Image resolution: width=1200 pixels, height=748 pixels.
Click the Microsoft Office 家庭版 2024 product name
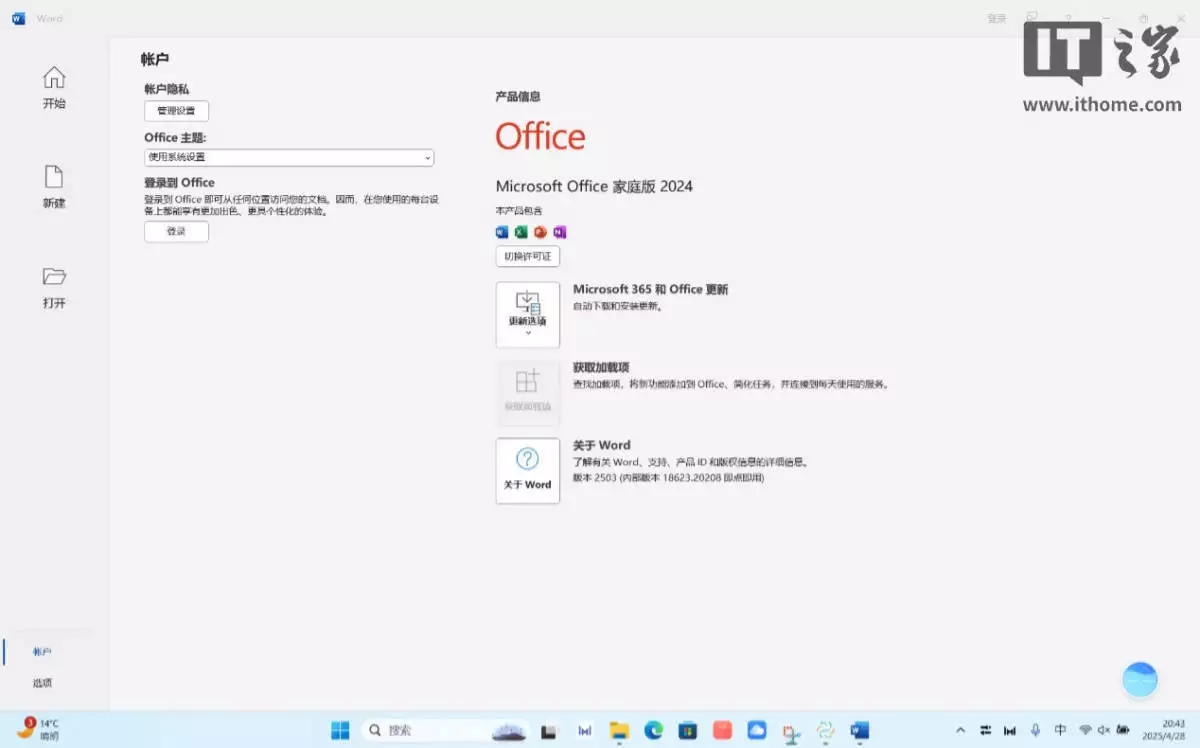[x=594, y=186]
